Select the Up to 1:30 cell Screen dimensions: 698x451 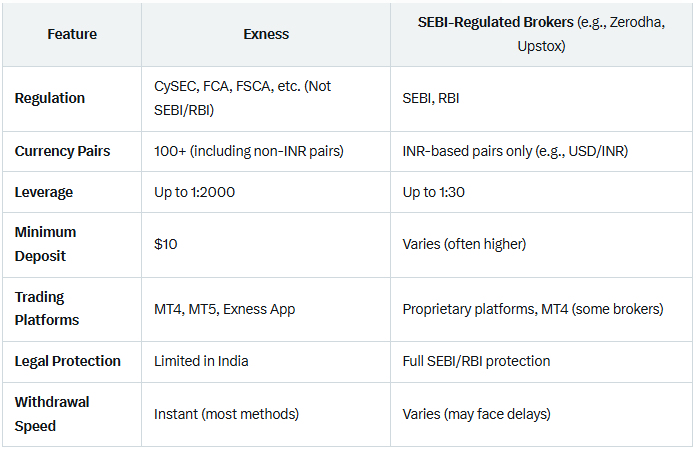click(434, 192)
